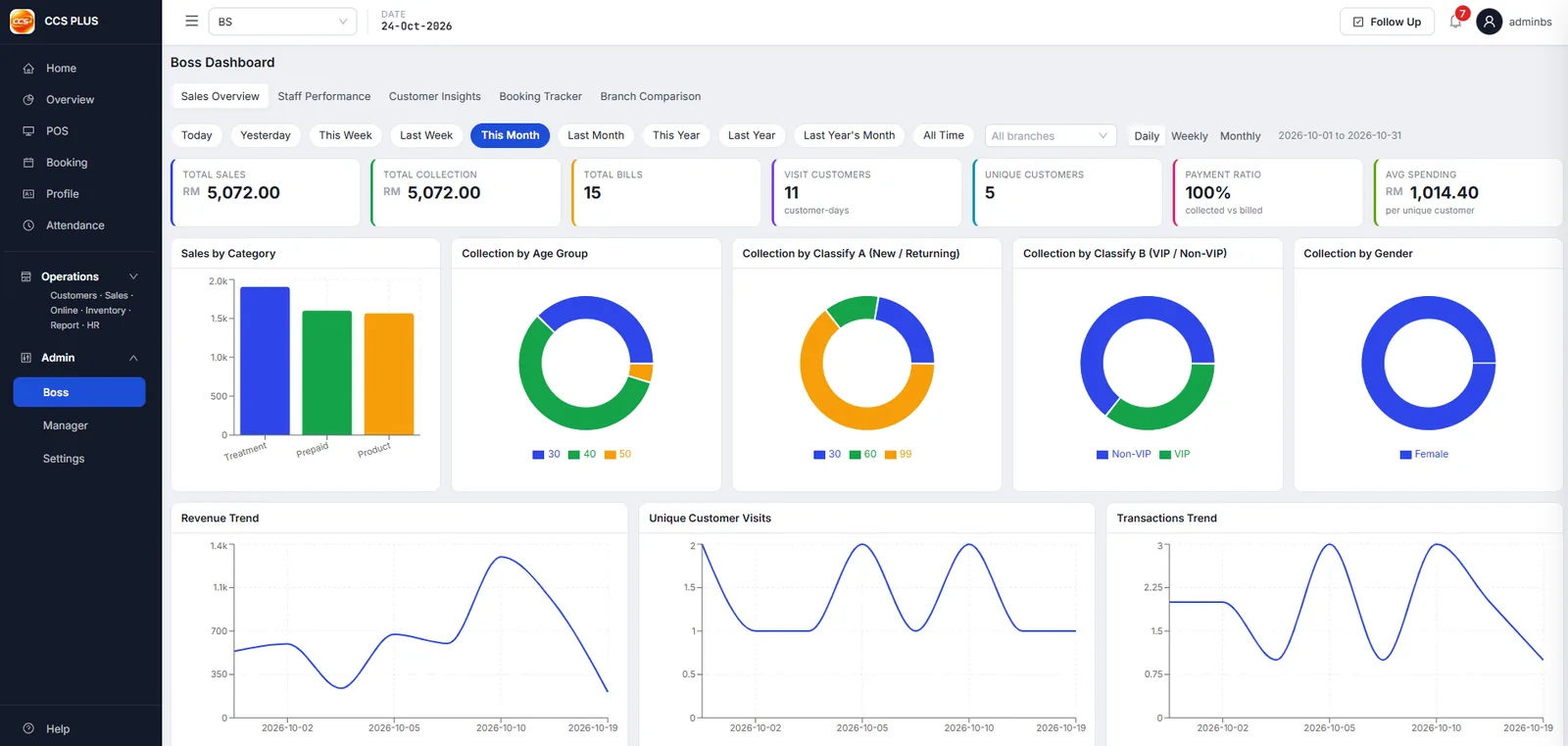Switch to Staff Performance tab

pyautogui.click(x=324, y=96)
